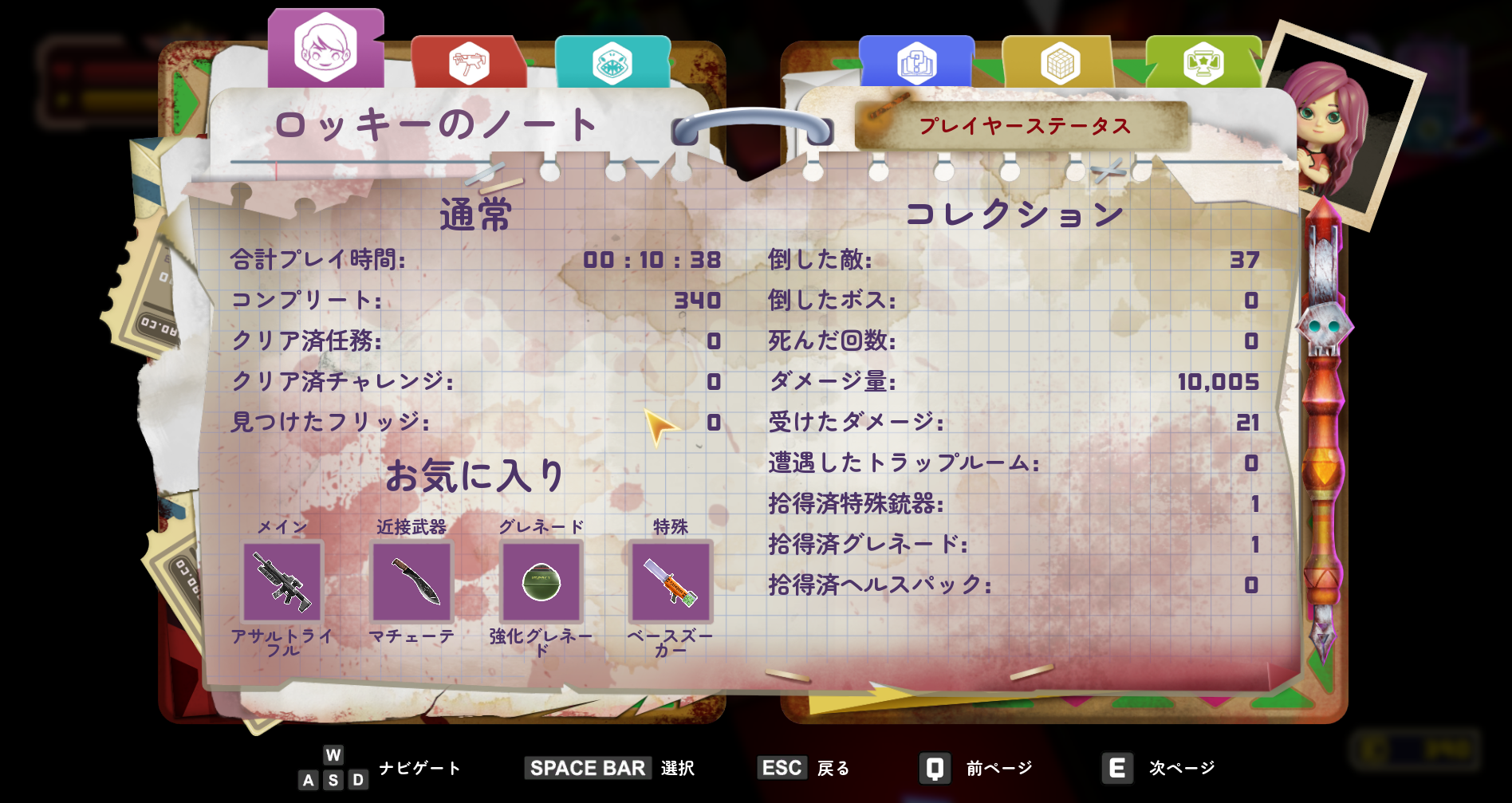
Task: Select the アサルトライフル main weapon icon
Action: coord(282,581)
